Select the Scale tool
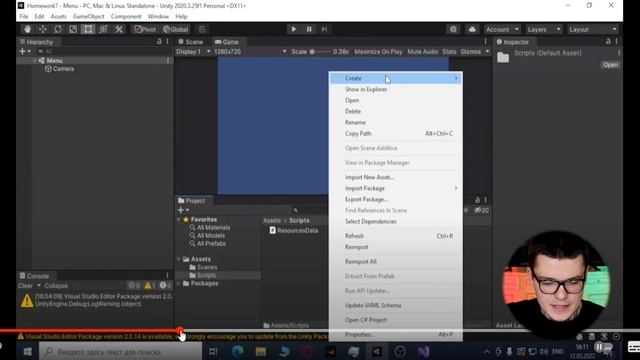 (x=73, y=29)
